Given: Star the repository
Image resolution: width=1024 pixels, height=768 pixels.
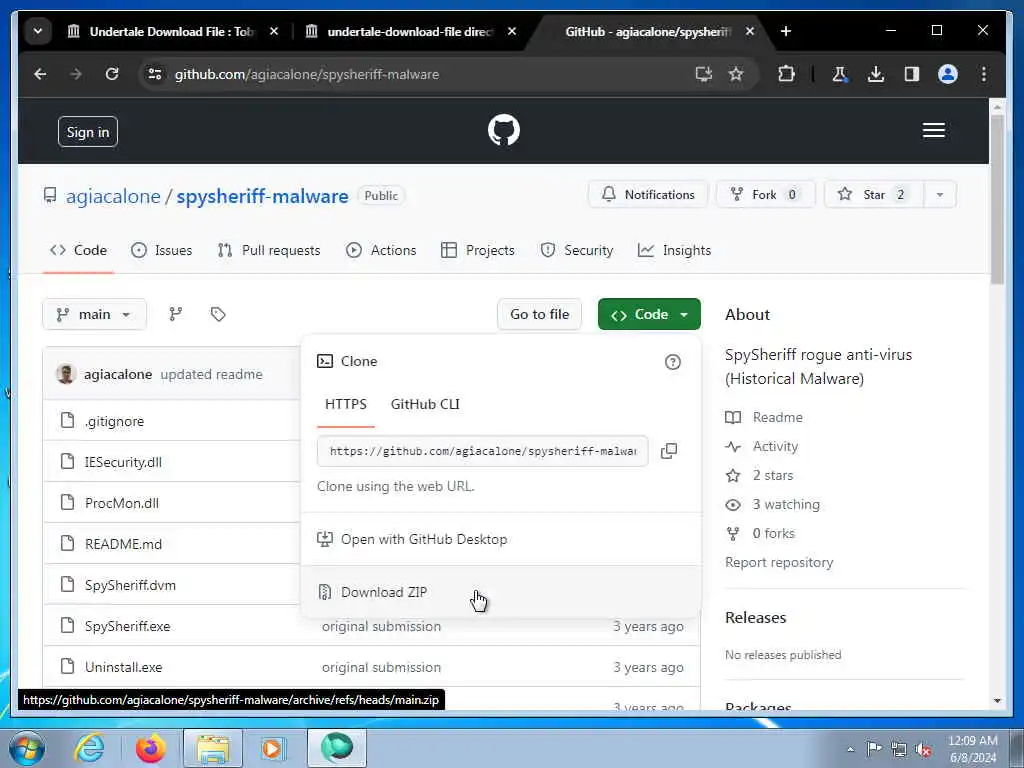Looking at the screenshot, I should pyautogui.click(x=874, y=195).
